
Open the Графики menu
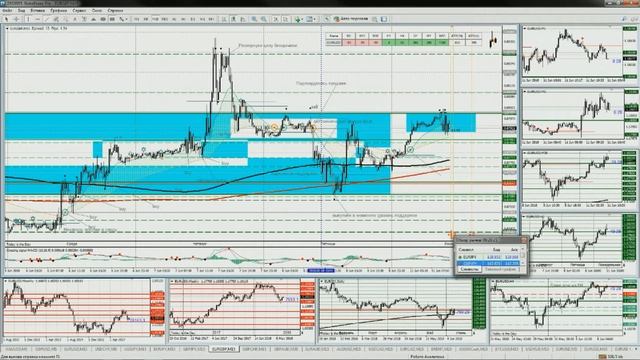[x=59, y=10]
